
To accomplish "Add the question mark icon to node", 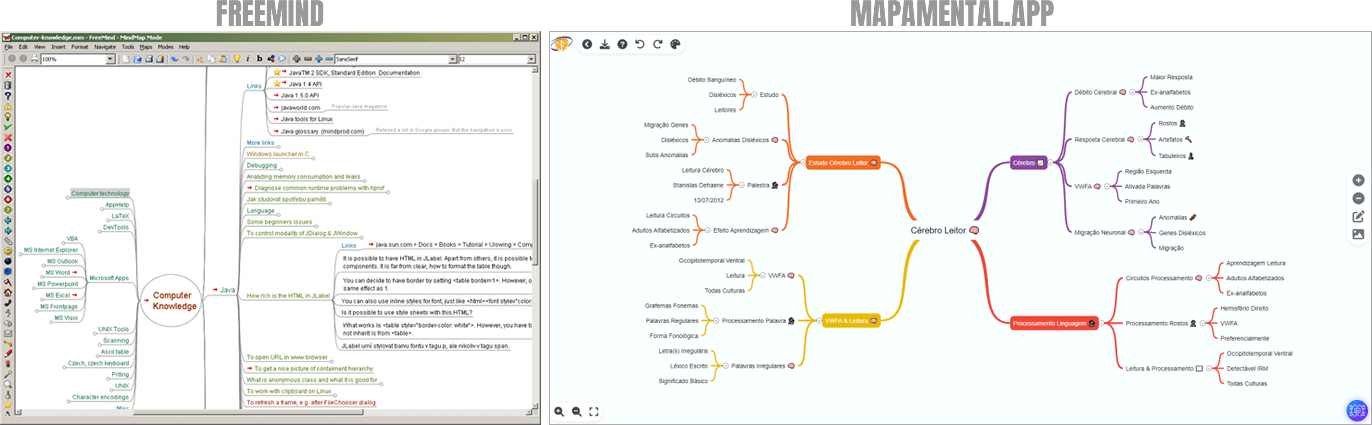I will [x=8, y=95].
